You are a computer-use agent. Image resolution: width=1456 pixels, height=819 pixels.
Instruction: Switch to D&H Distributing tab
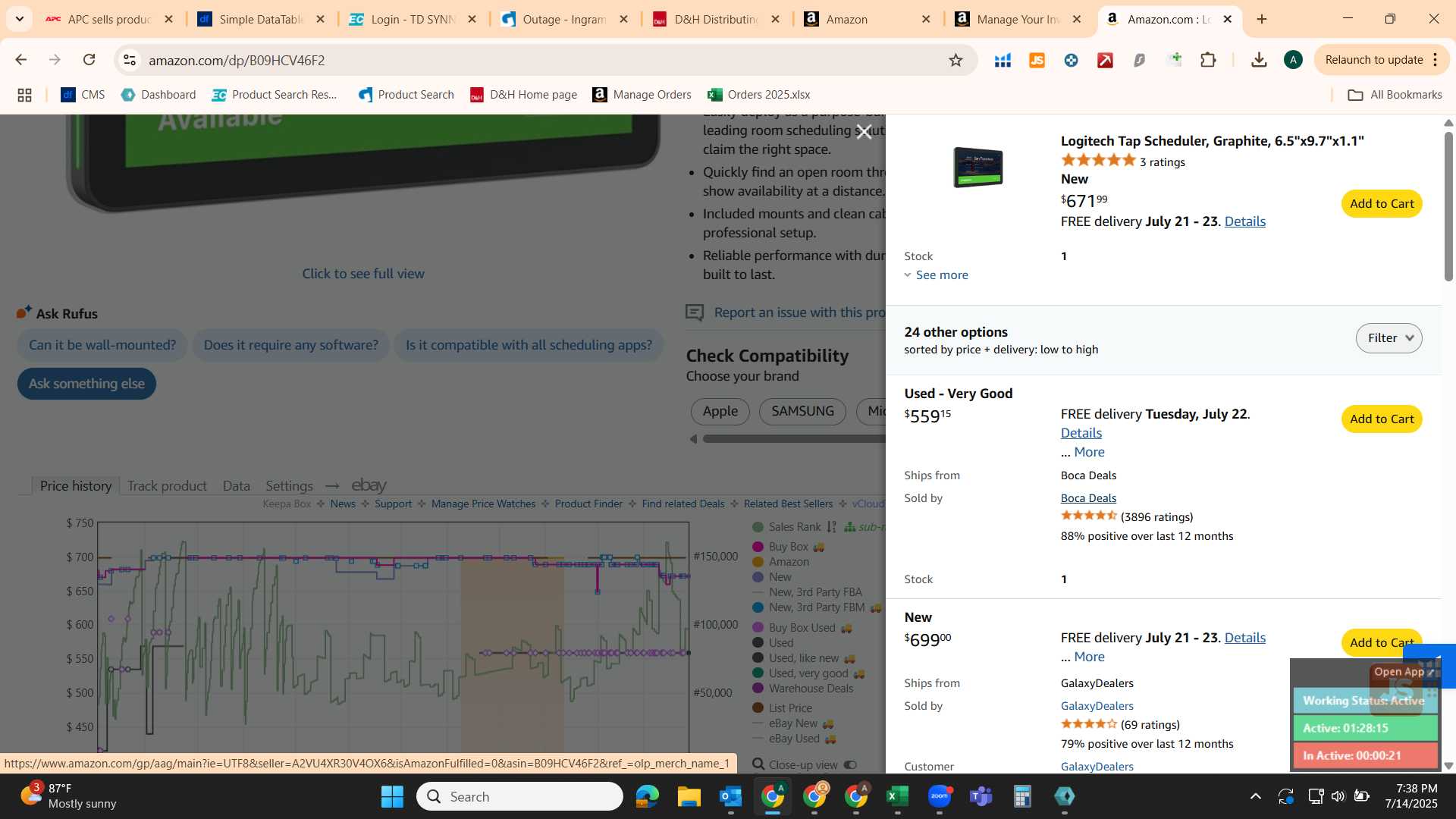pos(717,19)
